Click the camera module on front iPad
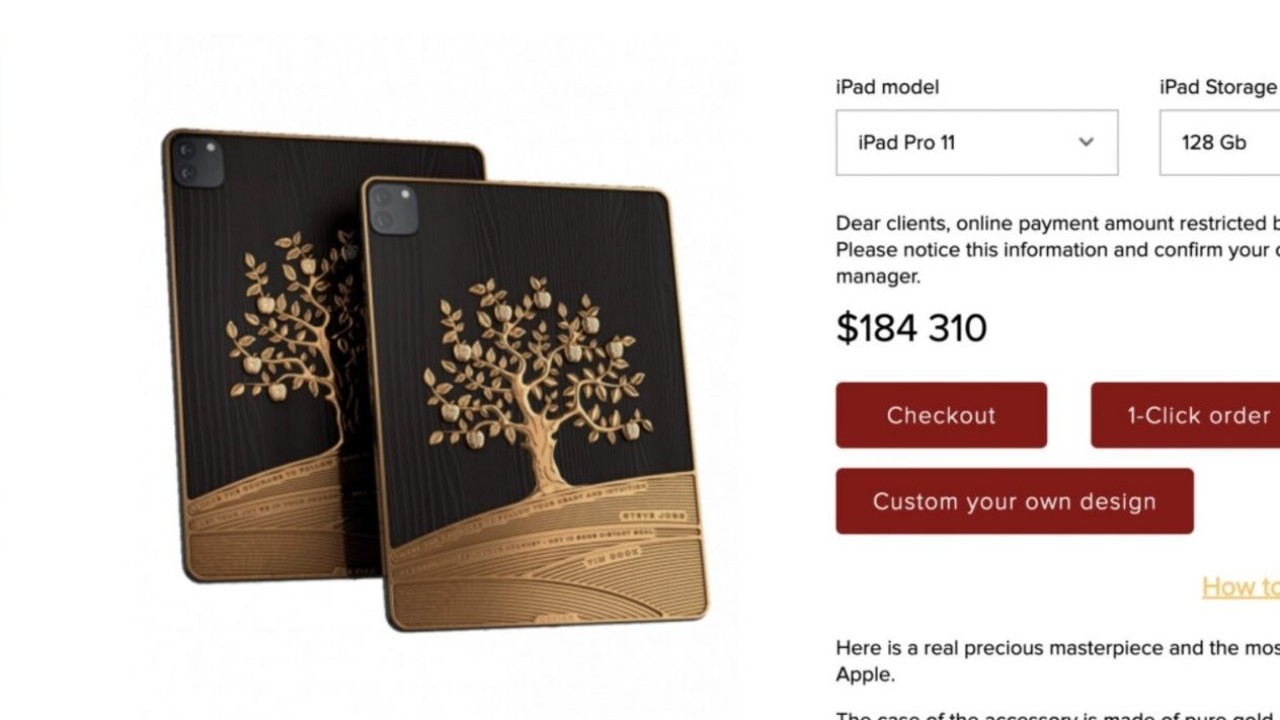This screenshot has height=720, width=1280. [393, 209]
